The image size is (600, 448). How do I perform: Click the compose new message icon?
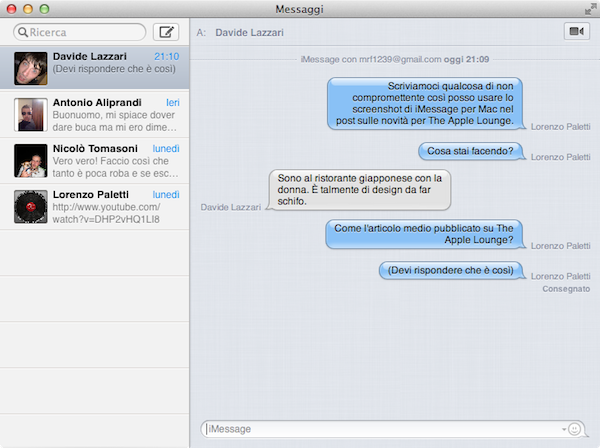166,32
